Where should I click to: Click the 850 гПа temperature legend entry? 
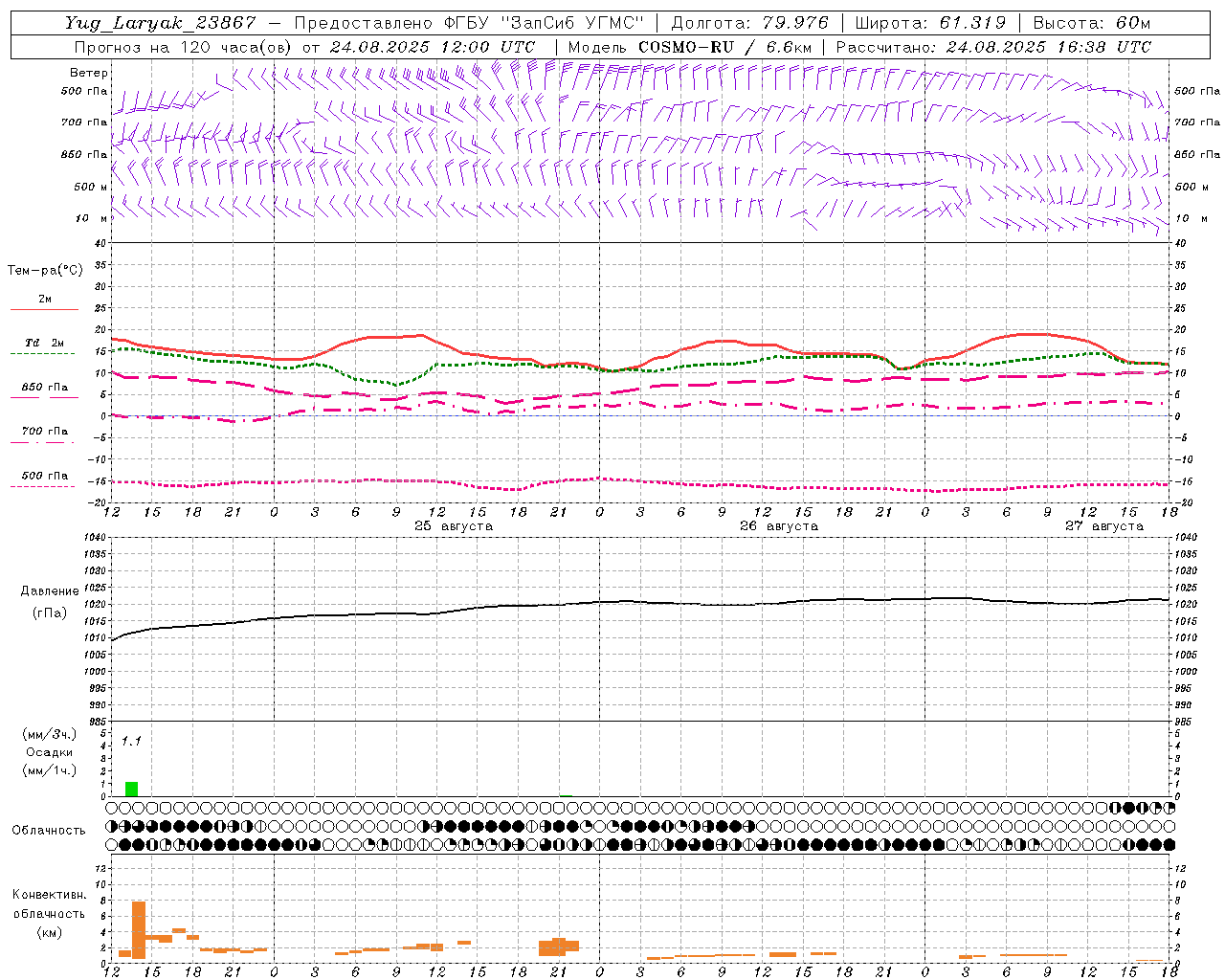(44, 388)
